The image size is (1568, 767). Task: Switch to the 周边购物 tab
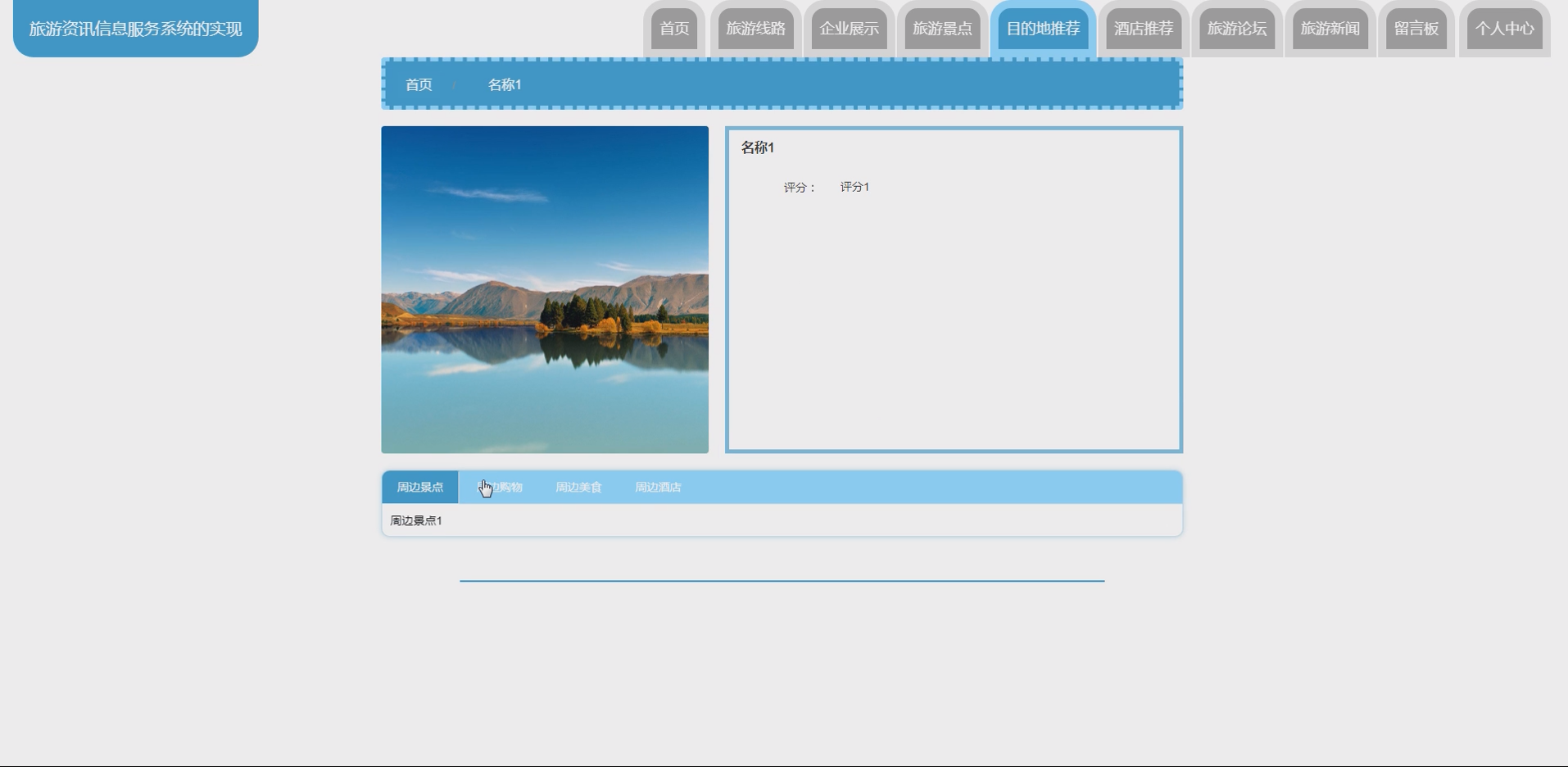pos(500,487)
